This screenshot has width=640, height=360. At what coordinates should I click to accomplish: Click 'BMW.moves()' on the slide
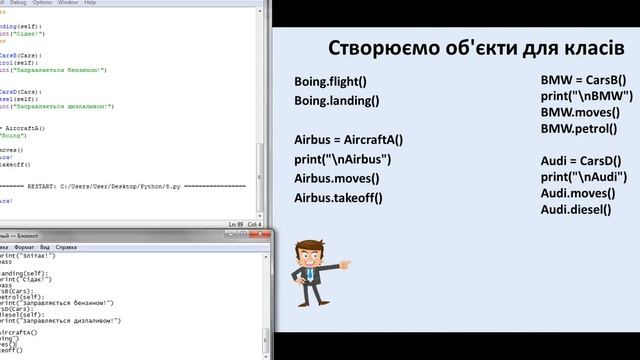pos(580,113)
